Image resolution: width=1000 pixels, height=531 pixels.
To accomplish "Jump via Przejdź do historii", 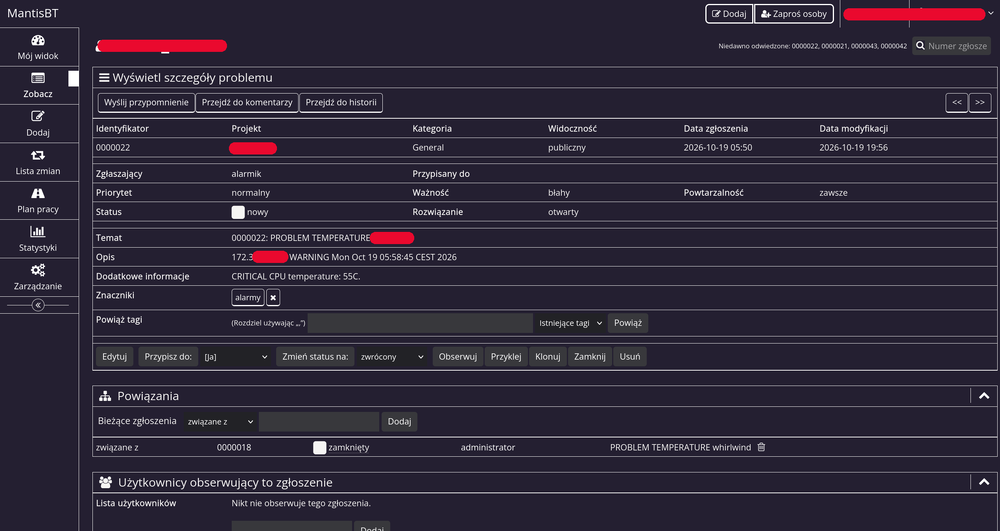I will click(x=341, y=103).
